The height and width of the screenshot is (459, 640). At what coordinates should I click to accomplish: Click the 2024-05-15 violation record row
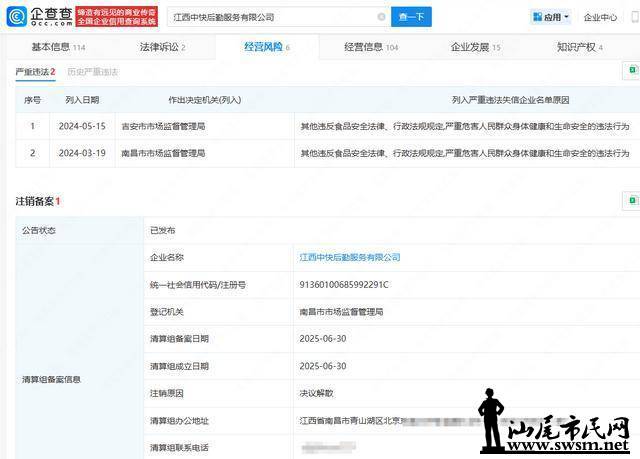click(320, 126)
